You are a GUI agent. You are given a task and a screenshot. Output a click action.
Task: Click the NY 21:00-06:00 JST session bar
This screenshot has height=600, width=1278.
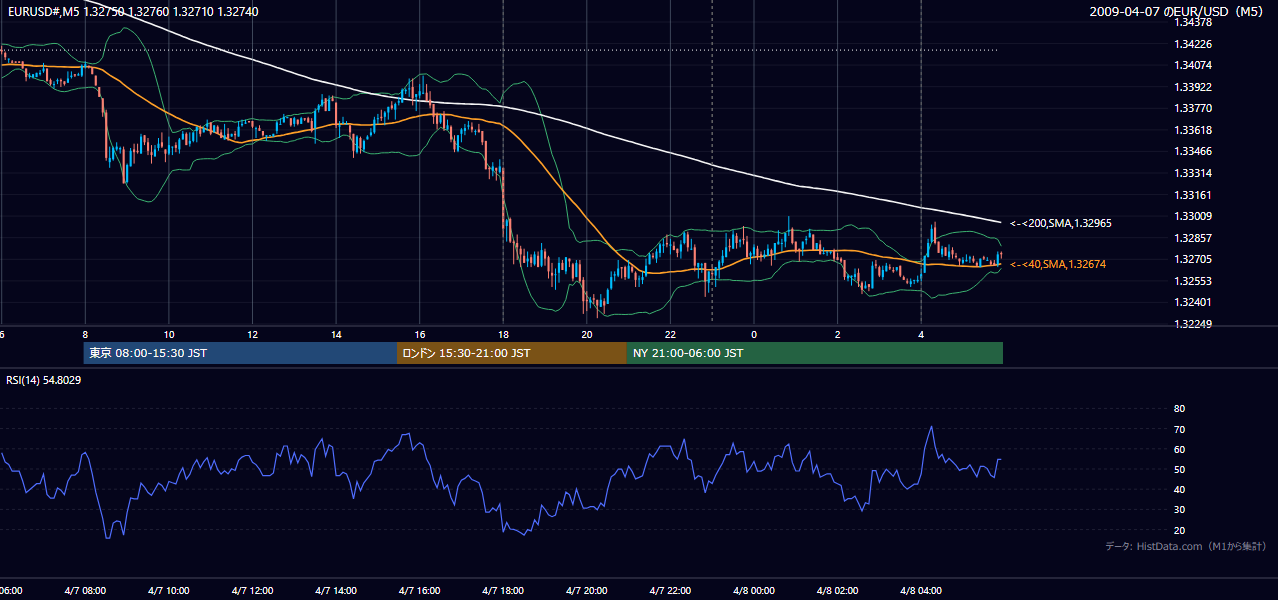814,353
